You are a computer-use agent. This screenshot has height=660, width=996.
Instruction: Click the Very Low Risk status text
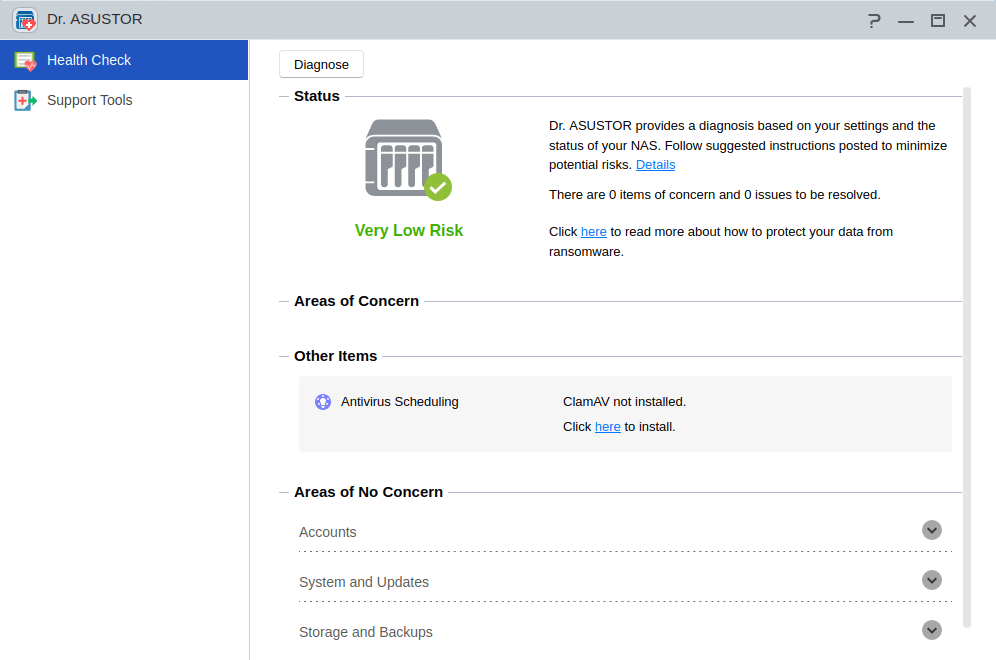(x=408, y=231)
